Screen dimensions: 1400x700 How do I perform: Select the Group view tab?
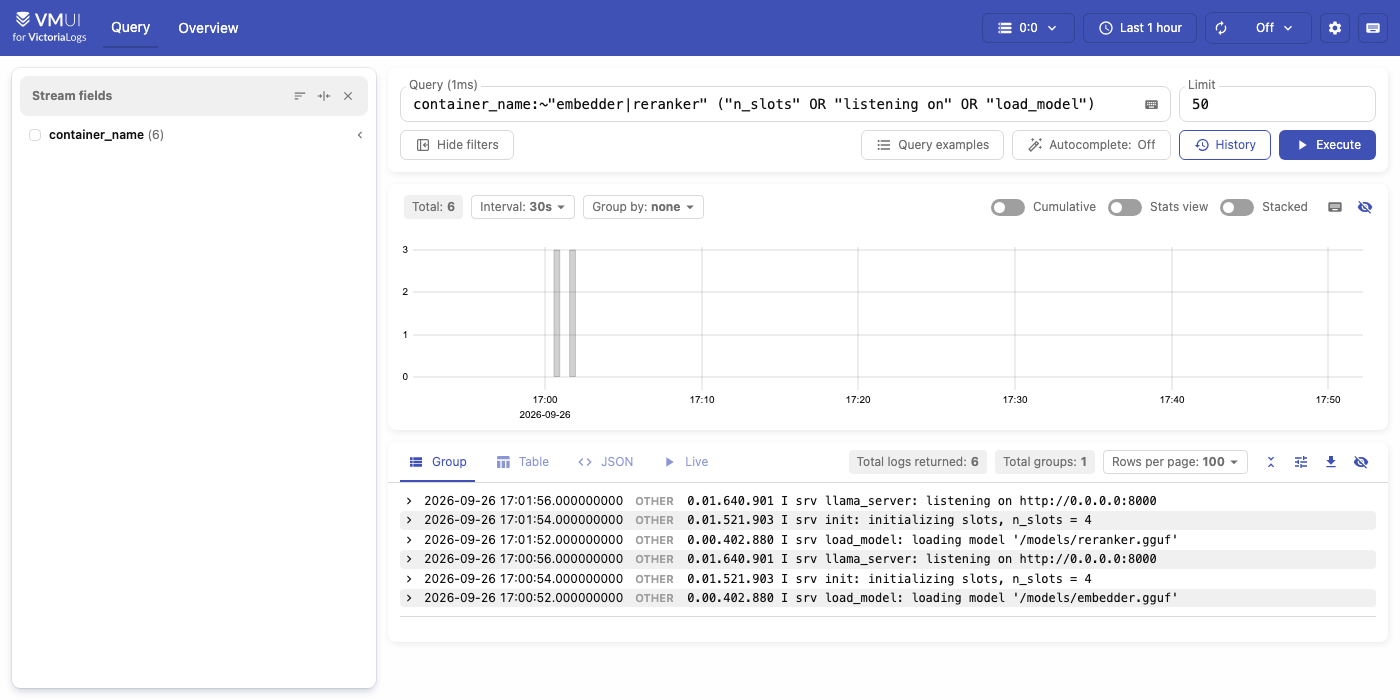(x=438, y=462)
